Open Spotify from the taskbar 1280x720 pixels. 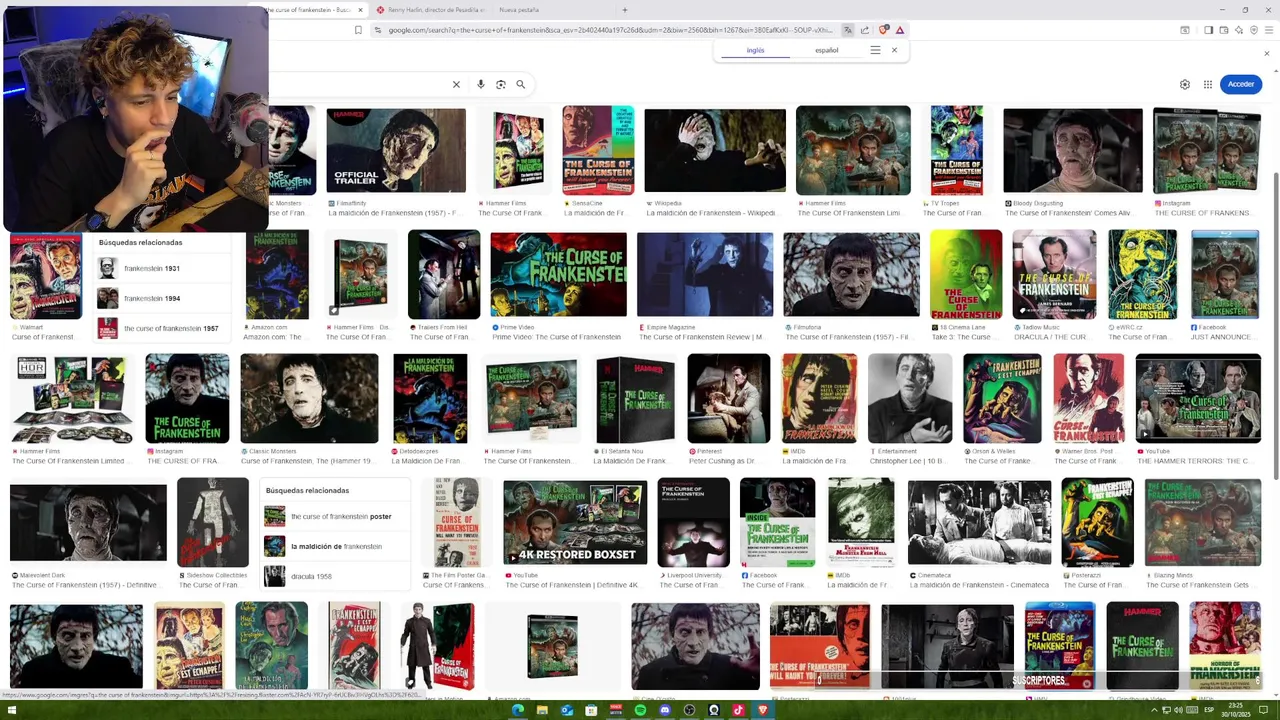(640, 710)
